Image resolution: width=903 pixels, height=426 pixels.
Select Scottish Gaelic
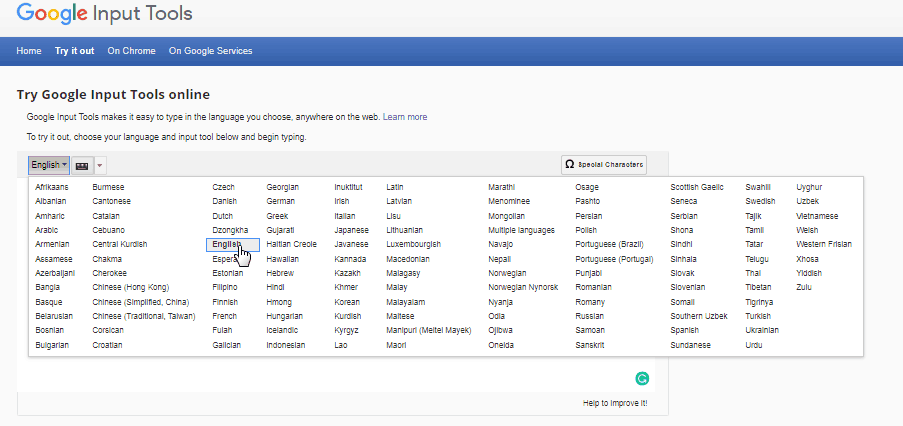click(x=697, y=187)
